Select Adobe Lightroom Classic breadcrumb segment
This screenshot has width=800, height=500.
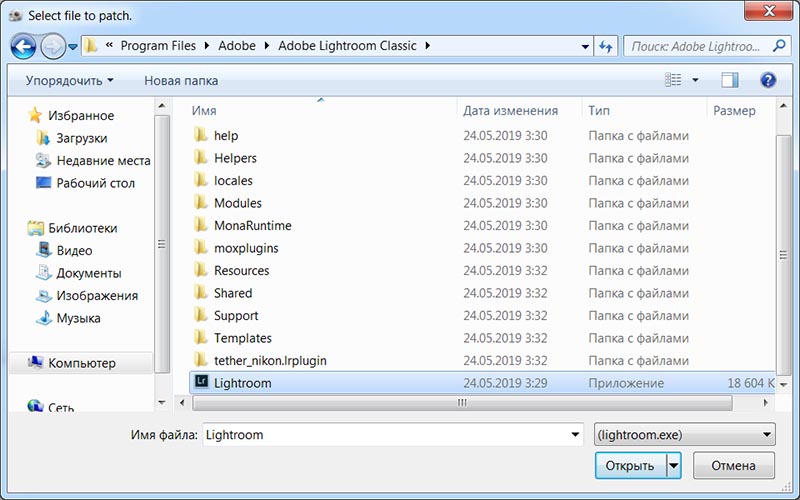347,46
